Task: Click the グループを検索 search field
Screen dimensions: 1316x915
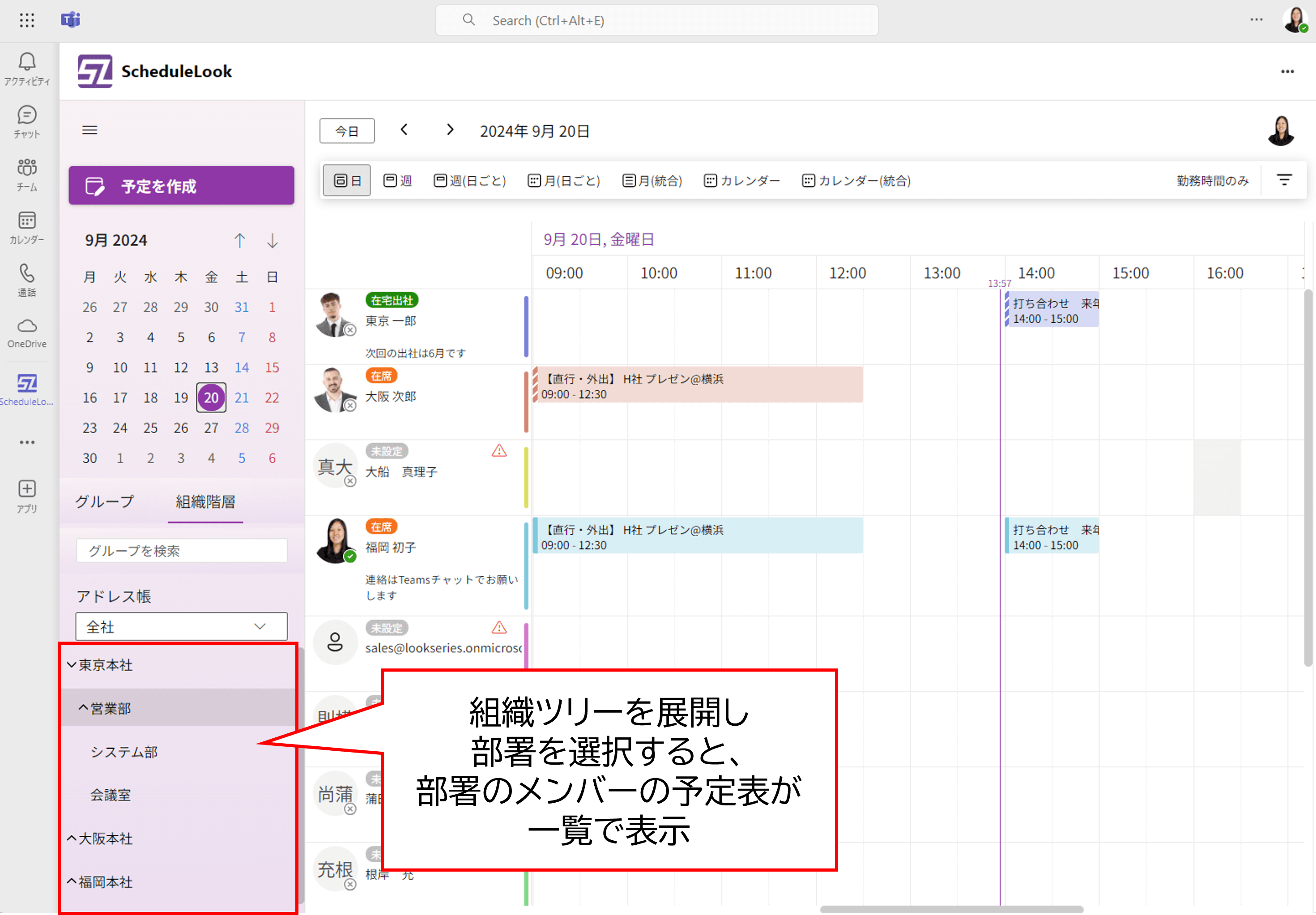Action: [x=181, y=551]
